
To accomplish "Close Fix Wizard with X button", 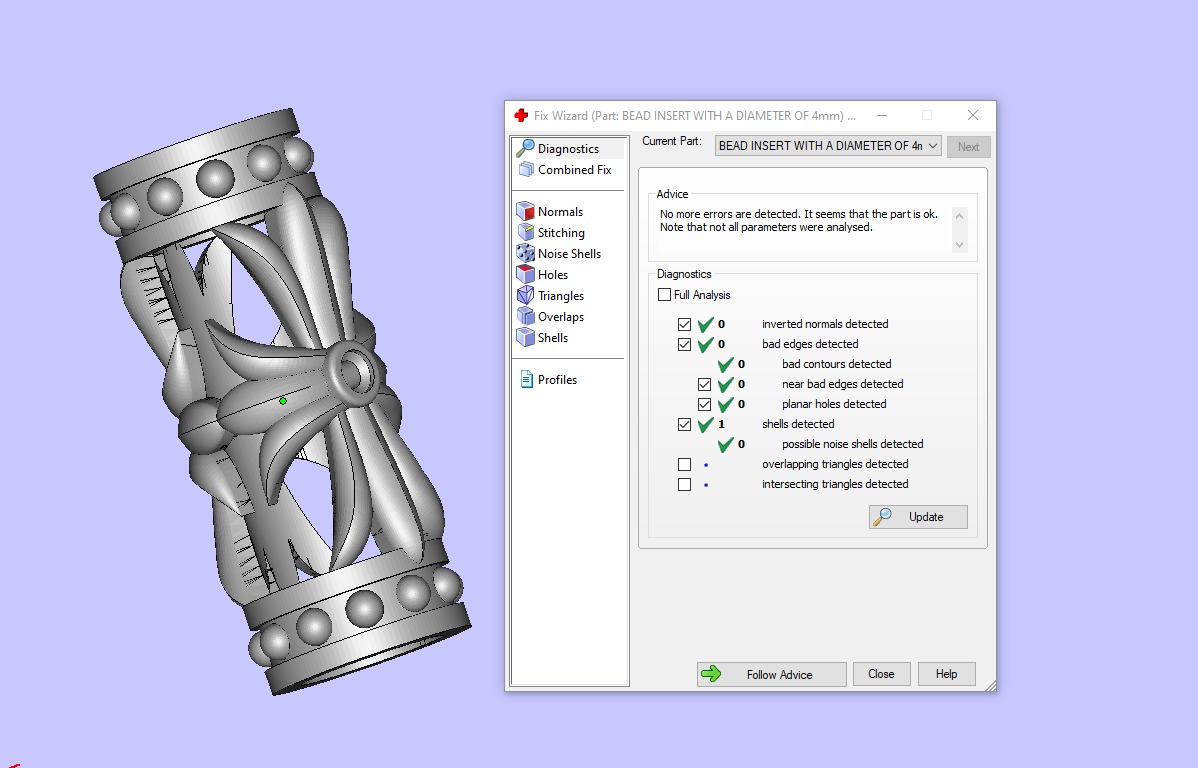I will coord(973,115).
